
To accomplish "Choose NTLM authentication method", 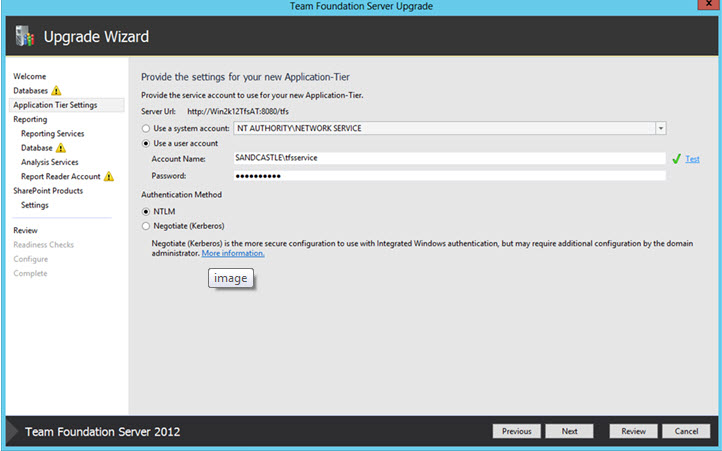I will click(x=146, y=211).
